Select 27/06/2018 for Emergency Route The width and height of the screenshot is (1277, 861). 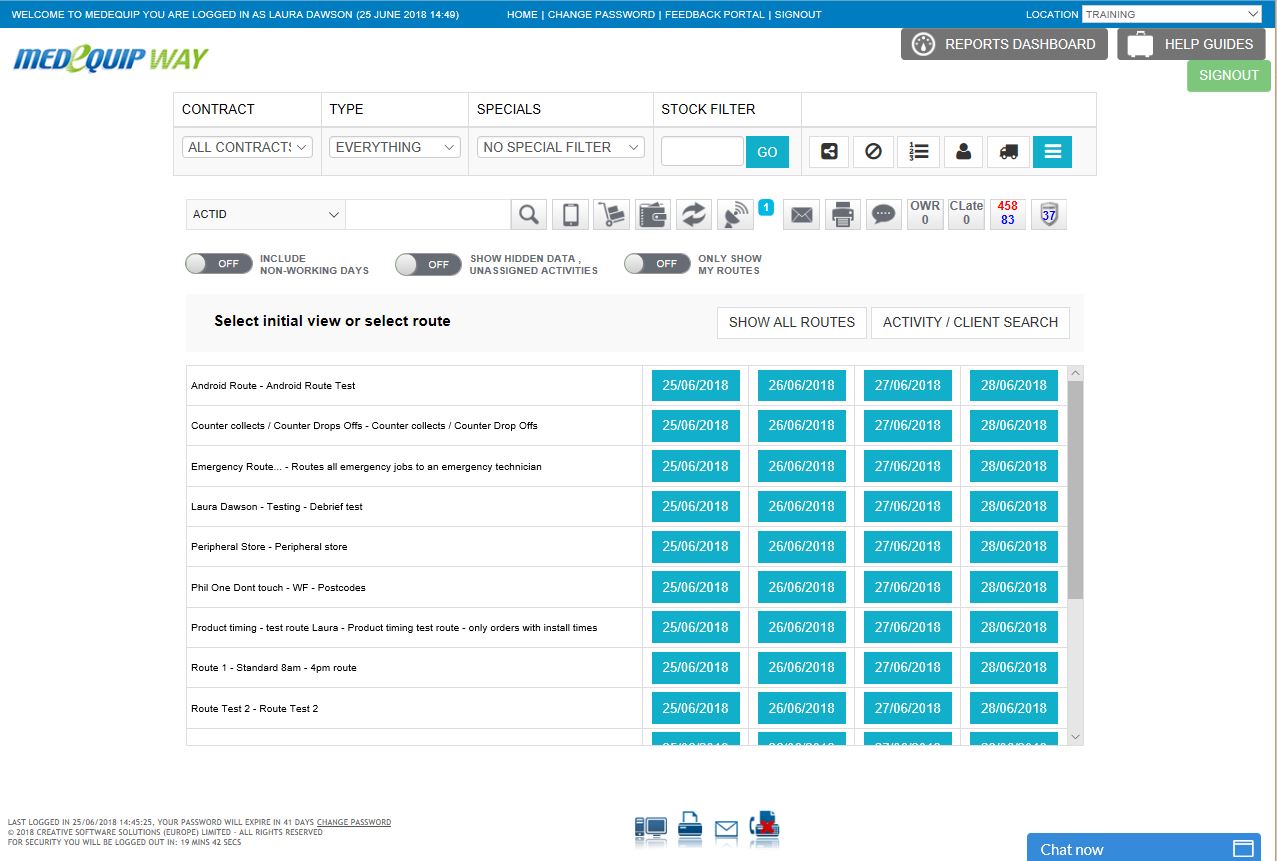tap(908, 466)
